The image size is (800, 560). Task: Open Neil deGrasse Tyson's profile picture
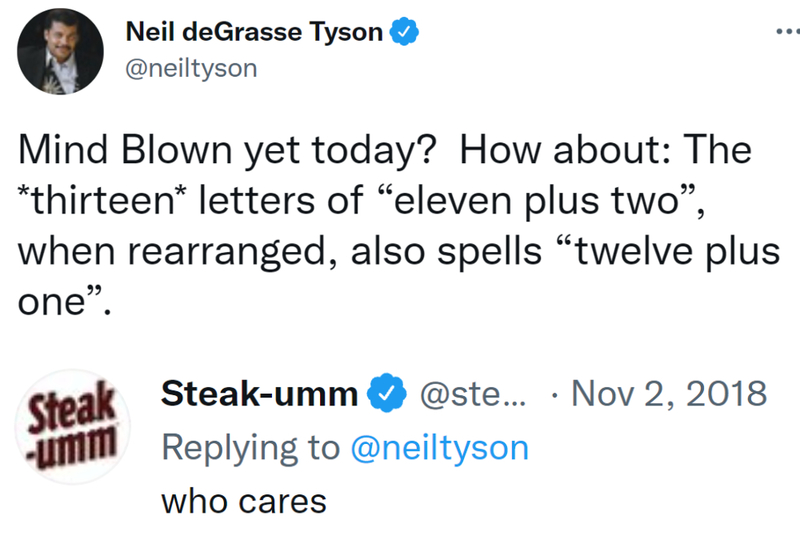pyautogui.click(x=60, y=52)
